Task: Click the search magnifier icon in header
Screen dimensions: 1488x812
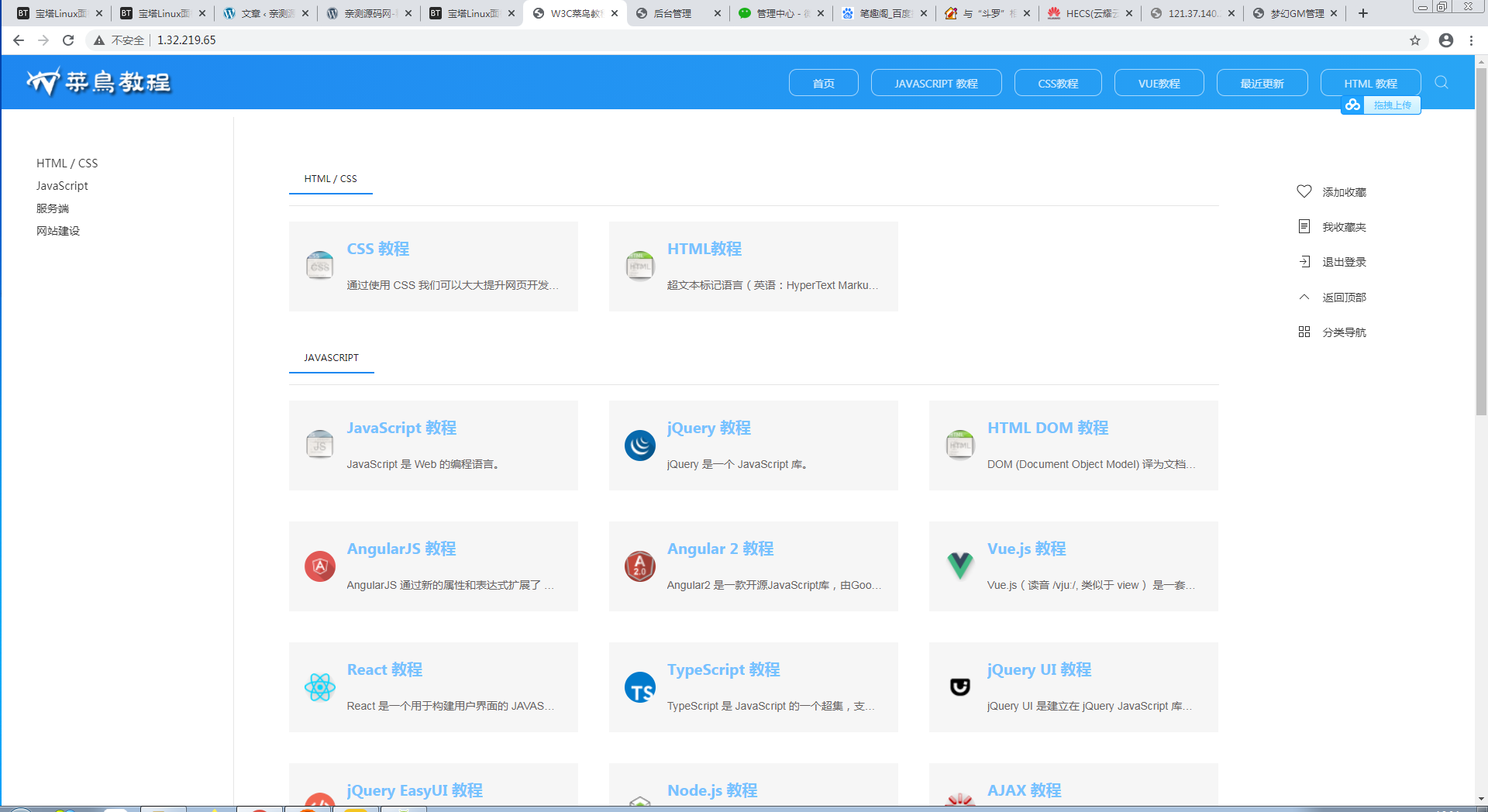Action: coord(1441,82)
